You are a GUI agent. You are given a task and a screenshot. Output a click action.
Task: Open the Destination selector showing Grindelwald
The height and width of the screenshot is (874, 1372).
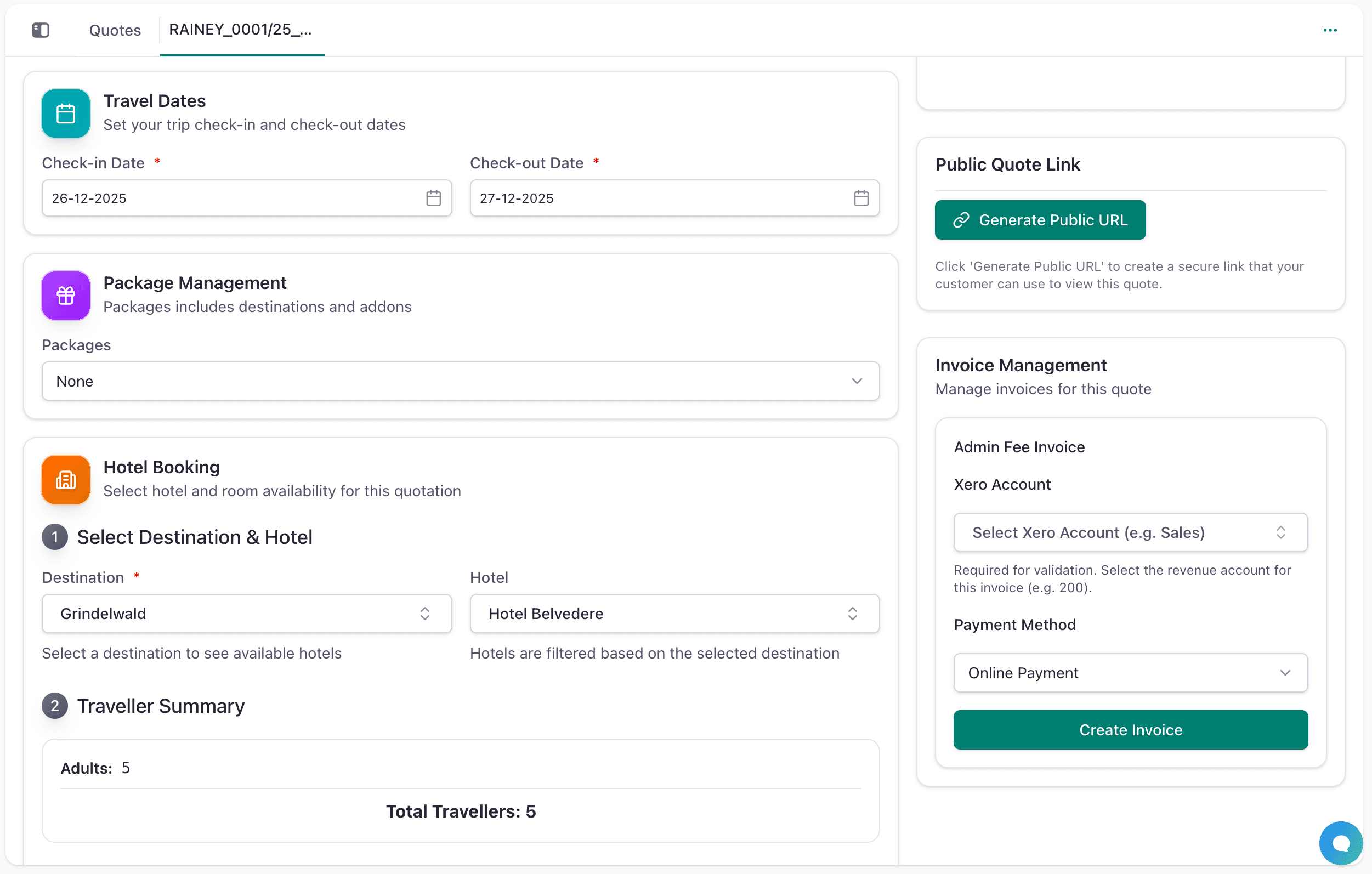coord(247,613)
